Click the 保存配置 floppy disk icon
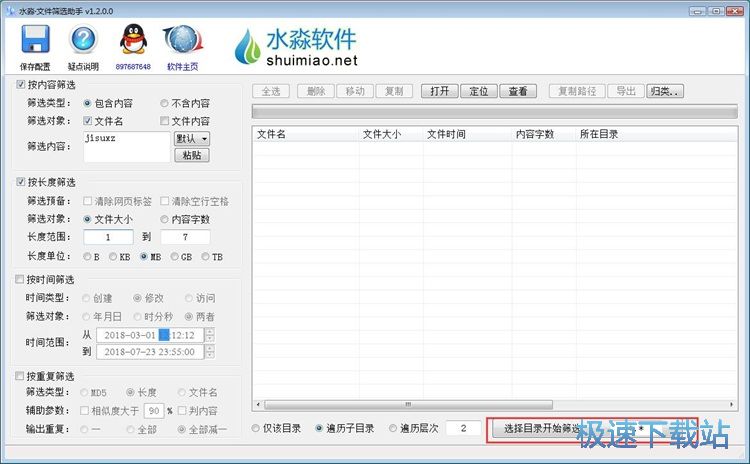Image resolution: width=750 pixels, height=464 pixels. 35,40
